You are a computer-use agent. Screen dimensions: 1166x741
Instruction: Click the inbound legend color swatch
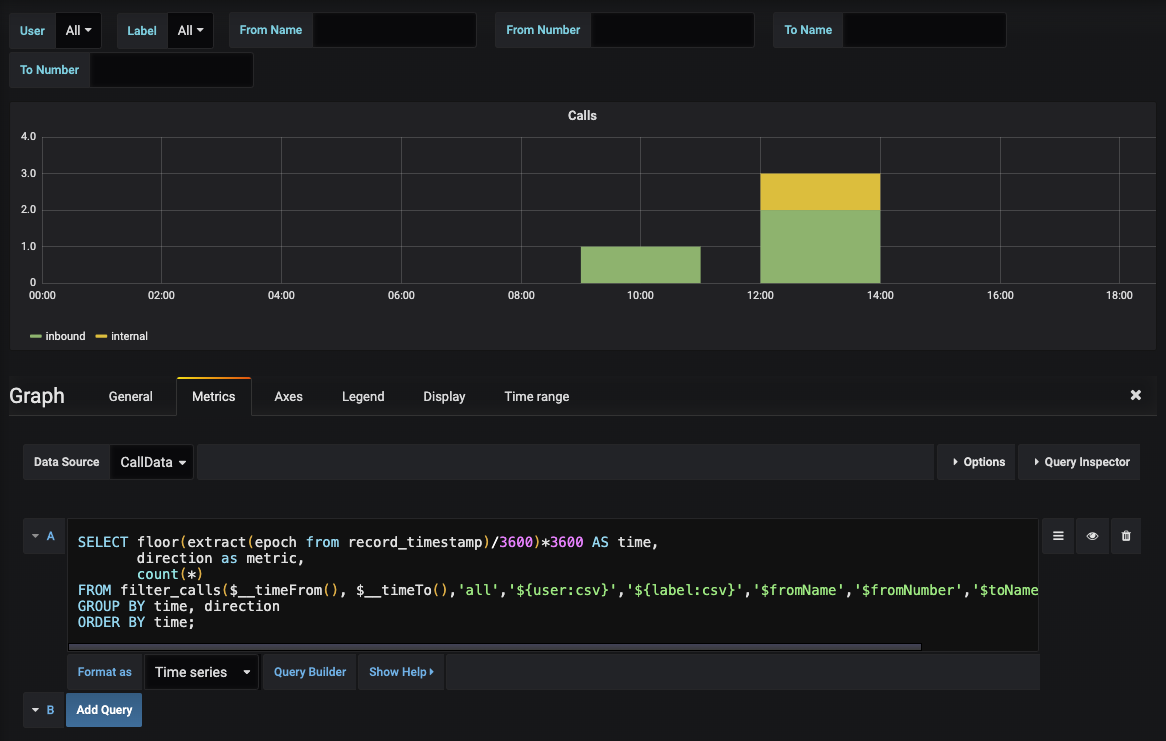[x=34, y=336]
